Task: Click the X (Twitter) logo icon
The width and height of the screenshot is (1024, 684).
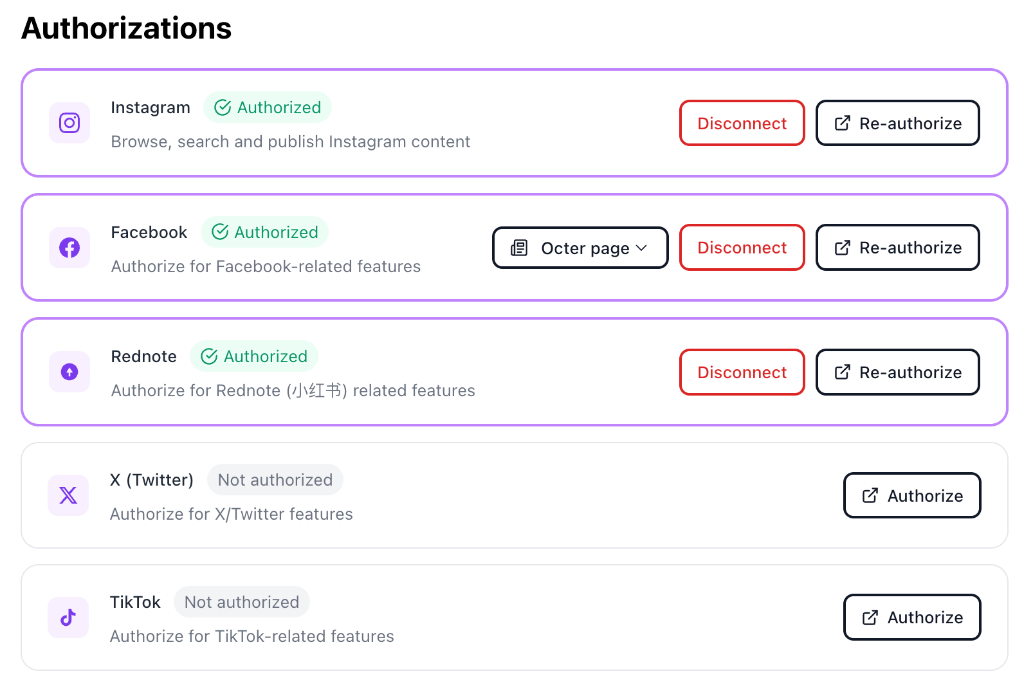Action: point(68,495)
